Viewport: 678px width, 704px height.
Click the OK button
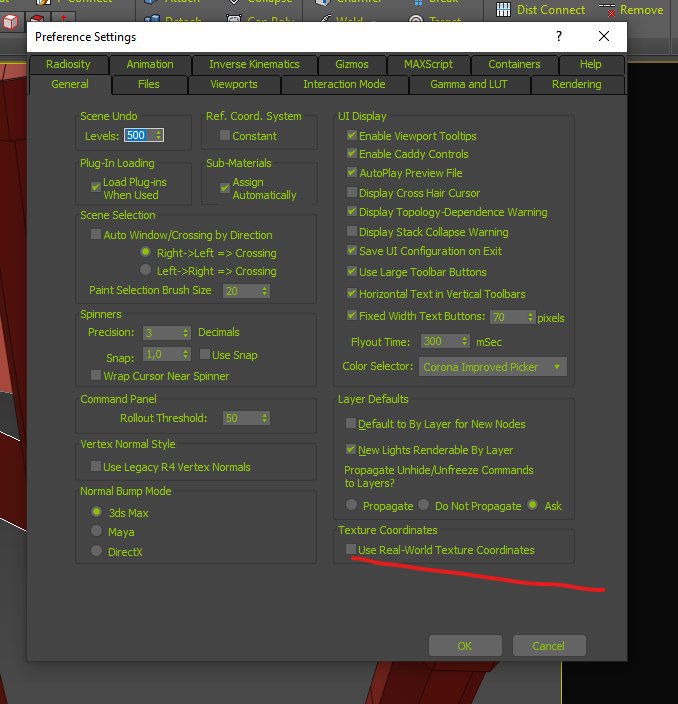(x=465, y=646)
